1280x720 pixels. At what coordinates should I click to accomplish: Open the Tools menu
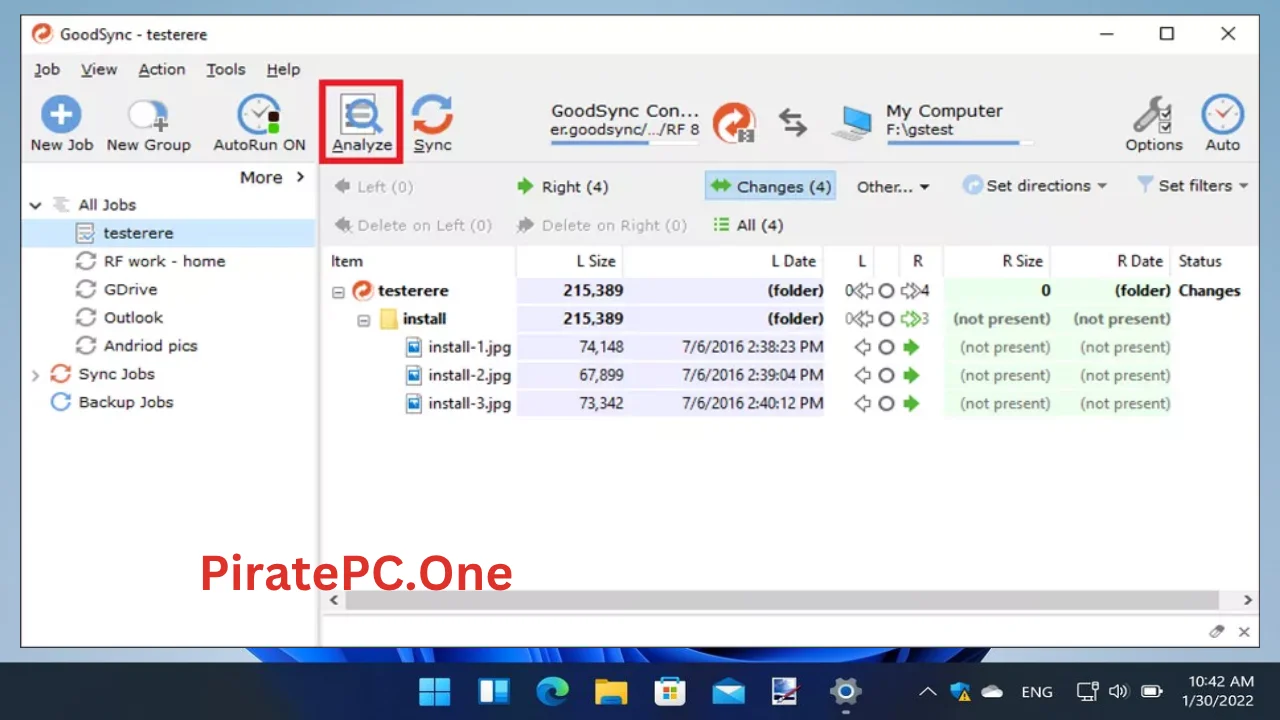coord(226,69)
